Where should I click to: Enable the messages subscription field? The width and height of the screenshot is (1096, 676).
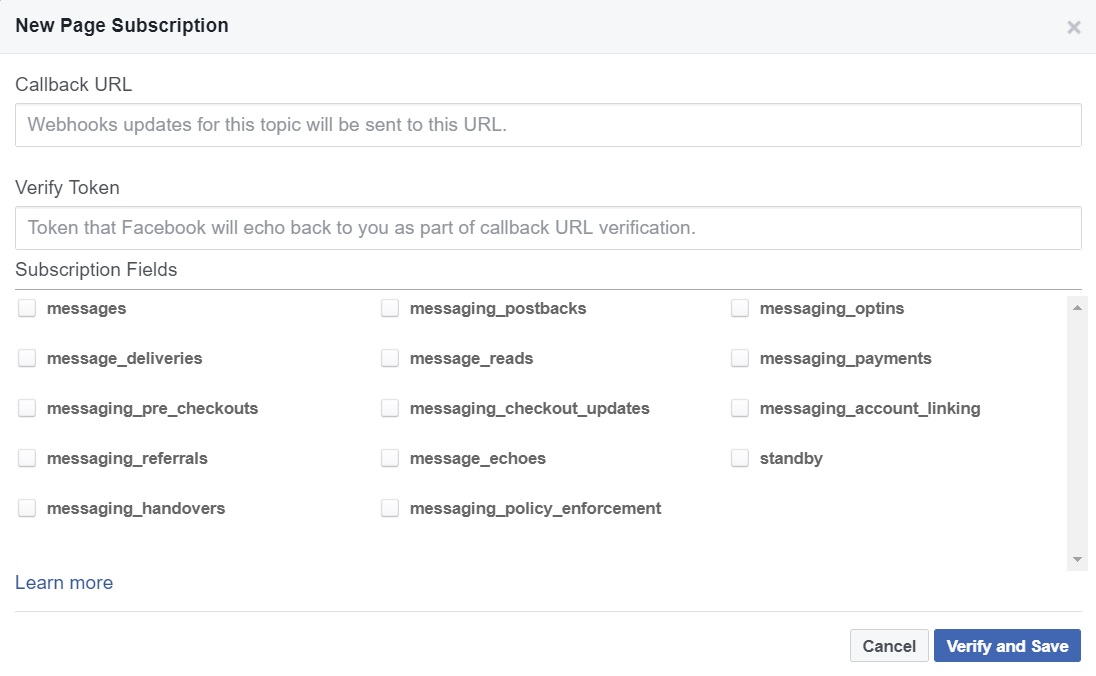pyautogui.click(x=26, y=308)
